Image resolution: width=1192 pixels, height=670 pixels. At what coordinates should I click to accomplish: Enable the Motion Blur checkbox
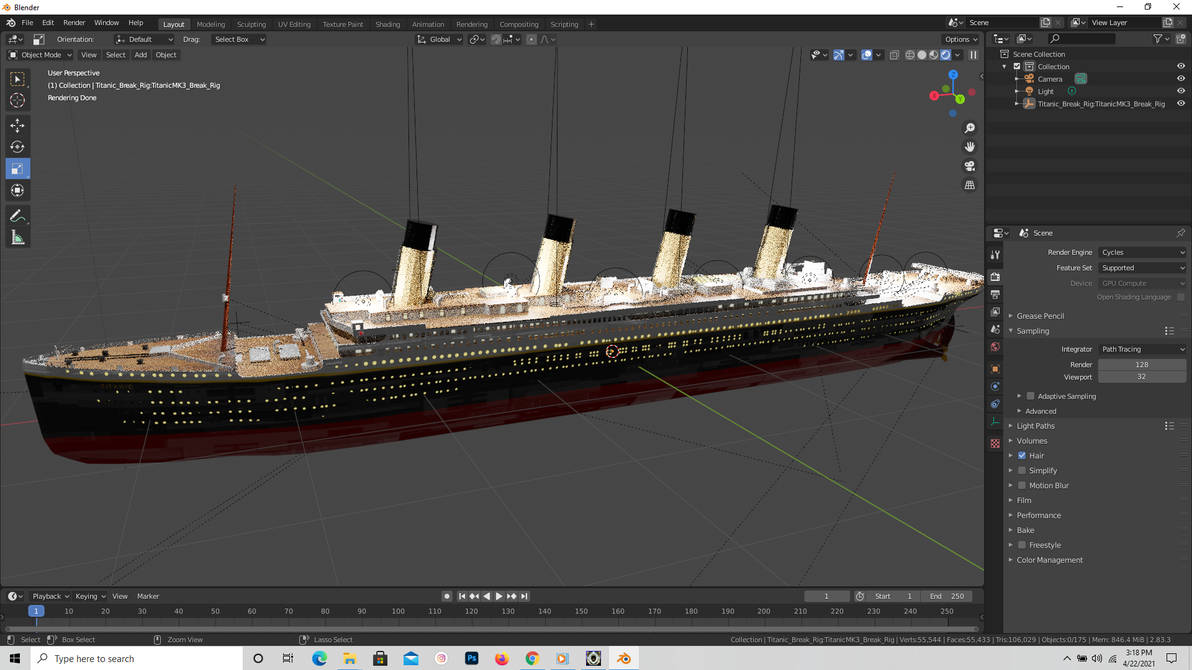coord(1022,485)
